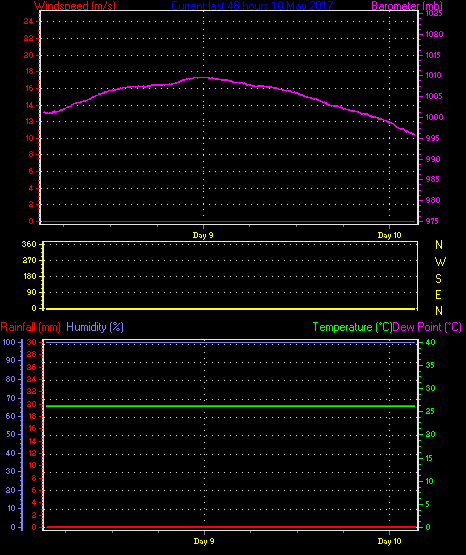Click the W compass letter beside the wind direction graph
The height and width of the screenshot is (555, 466).
point(440,262)
